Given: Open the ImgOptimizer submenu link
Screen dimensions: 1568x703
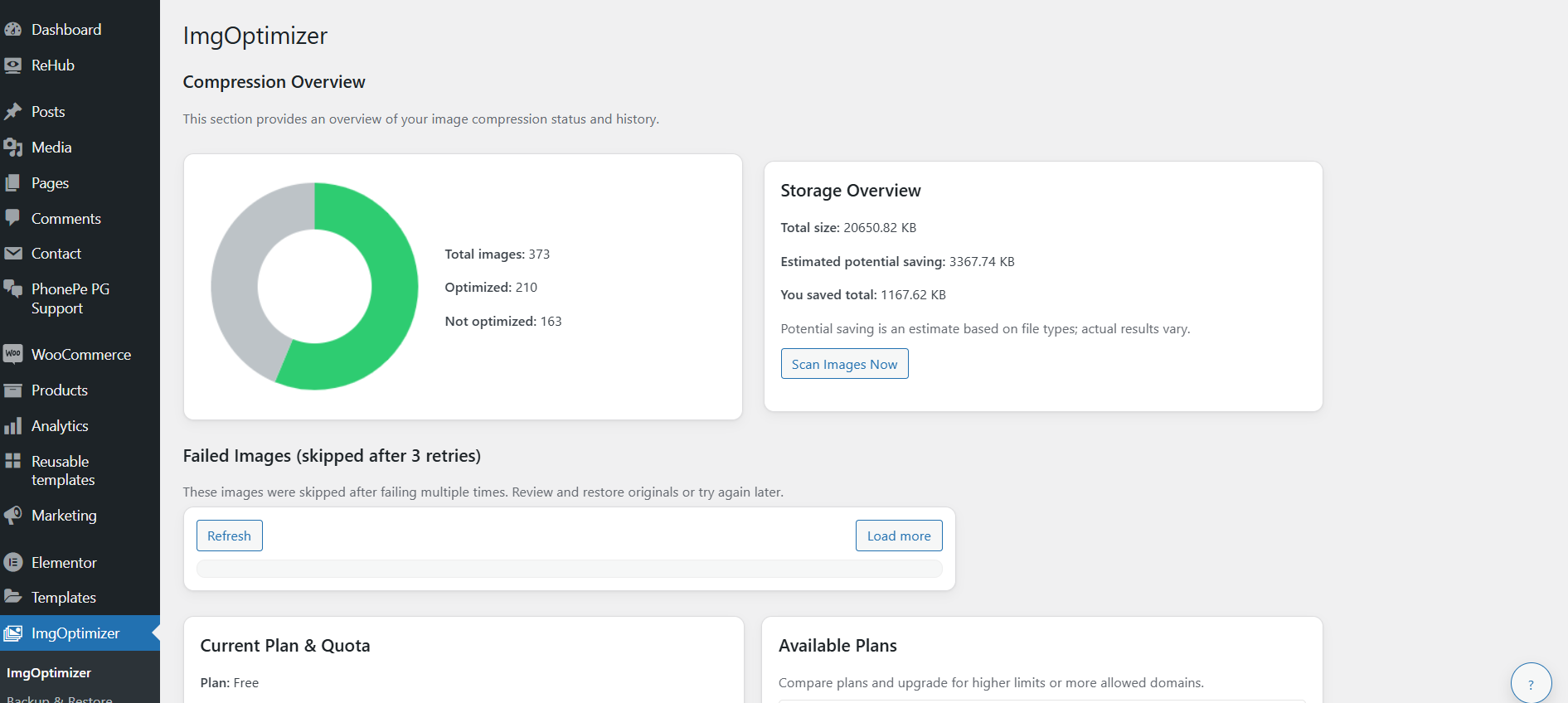Looking at the screenshot, I should pyautogui.click(x=49, y=673).
